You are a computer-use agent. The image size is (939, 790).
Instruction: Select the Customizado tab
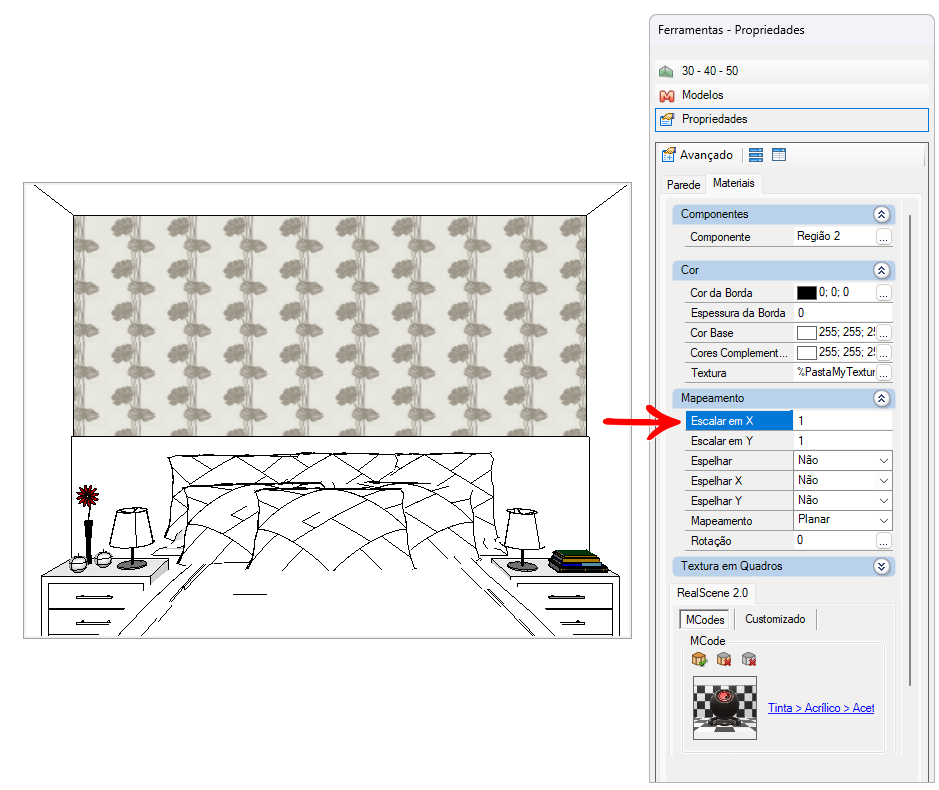tap(775, 619)
